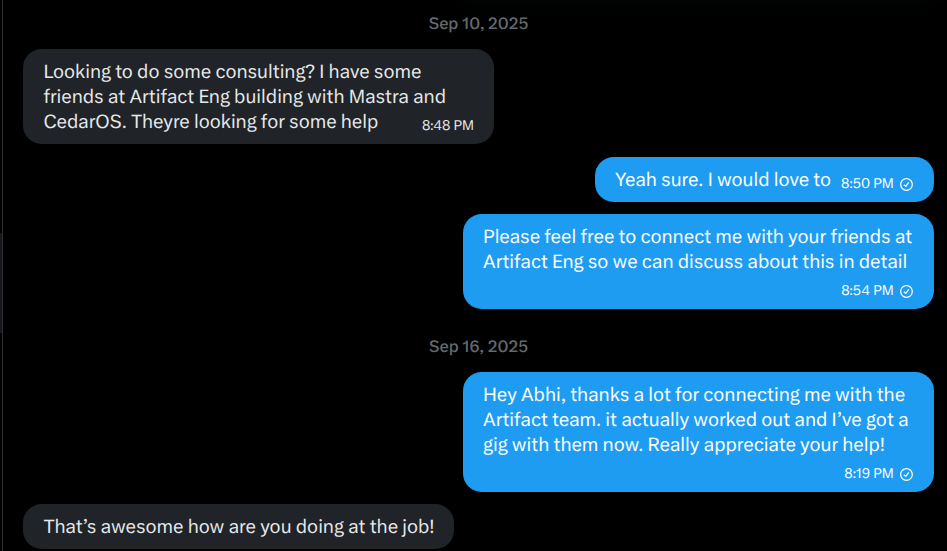Click the 8:19 PM timestamp
The height and width of the screenshot is (551, 947).
pyautogui.click(x=868, y=474)
